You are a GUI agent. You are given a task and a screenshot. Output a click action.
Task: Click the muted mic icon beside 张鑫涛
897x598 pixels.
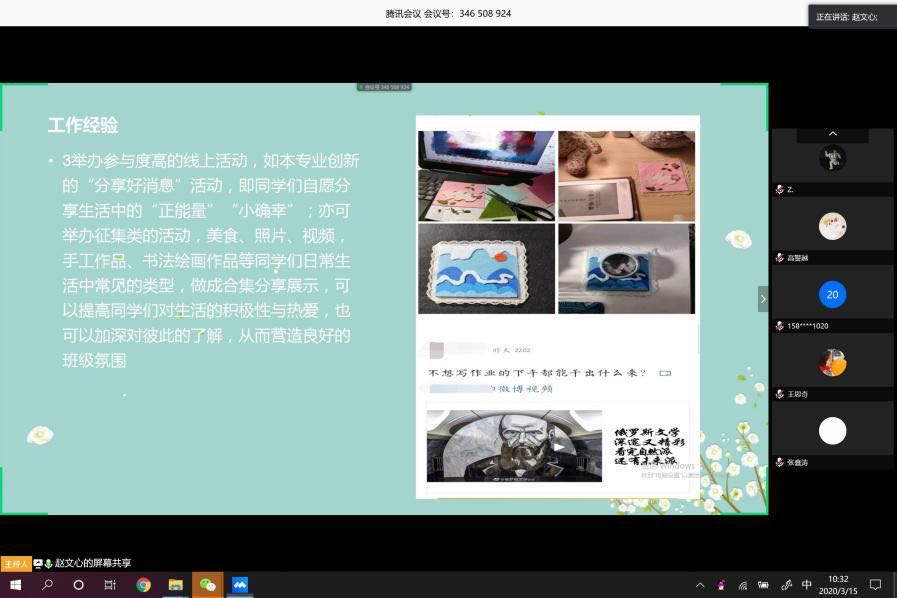[x=780, y=462]
